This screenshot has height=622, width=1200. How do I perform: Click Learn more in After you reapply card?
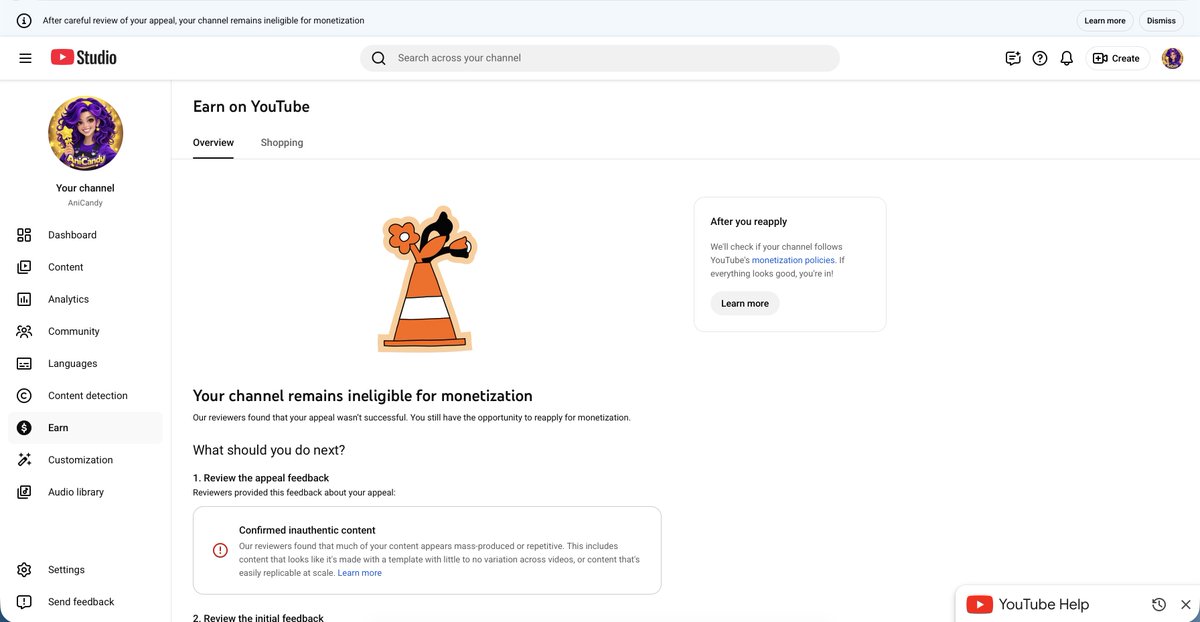coord(745,303)
